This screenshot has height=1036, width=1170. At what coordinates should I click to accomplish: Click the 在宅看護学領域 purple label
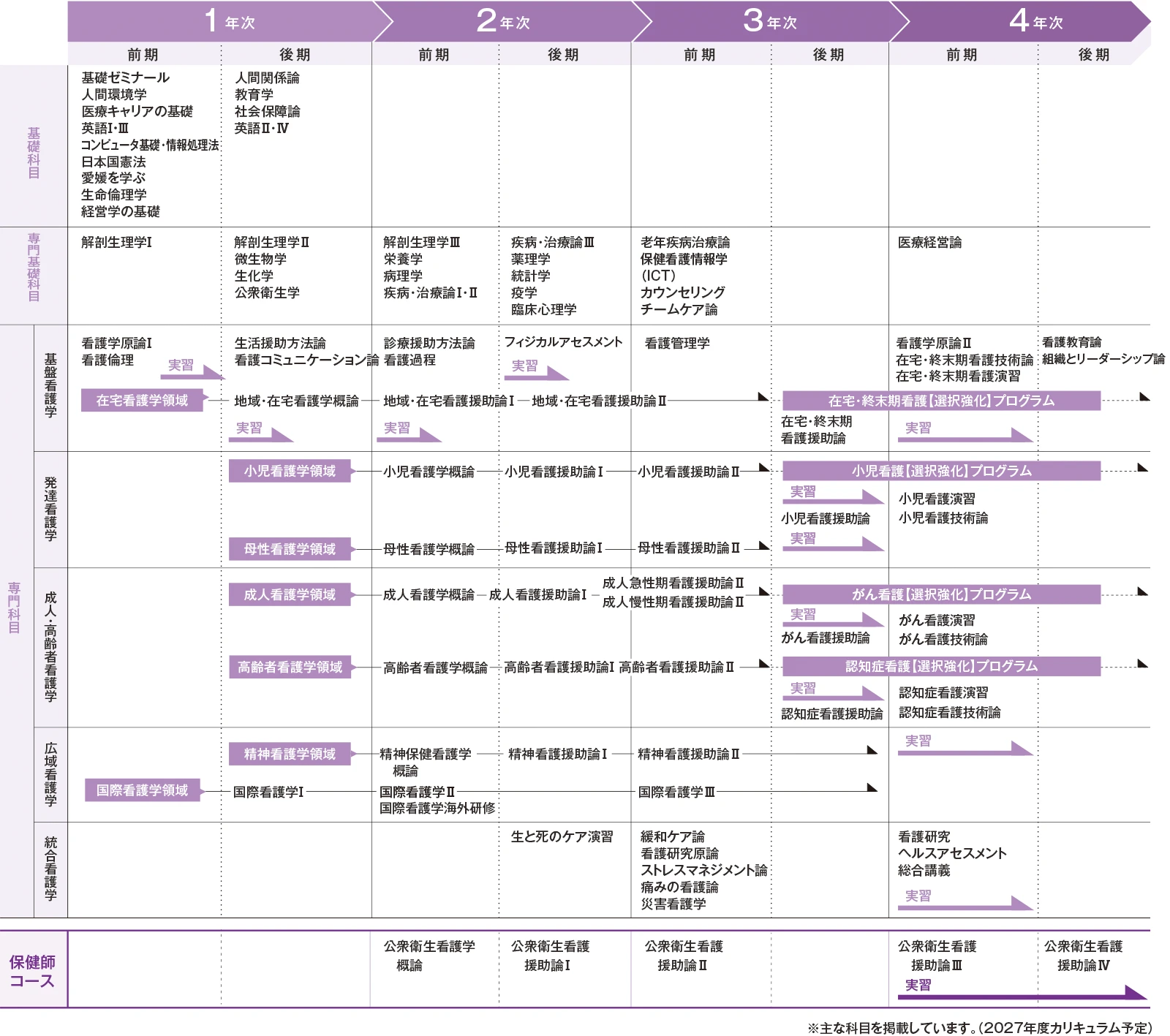click(x=142, y=401)
